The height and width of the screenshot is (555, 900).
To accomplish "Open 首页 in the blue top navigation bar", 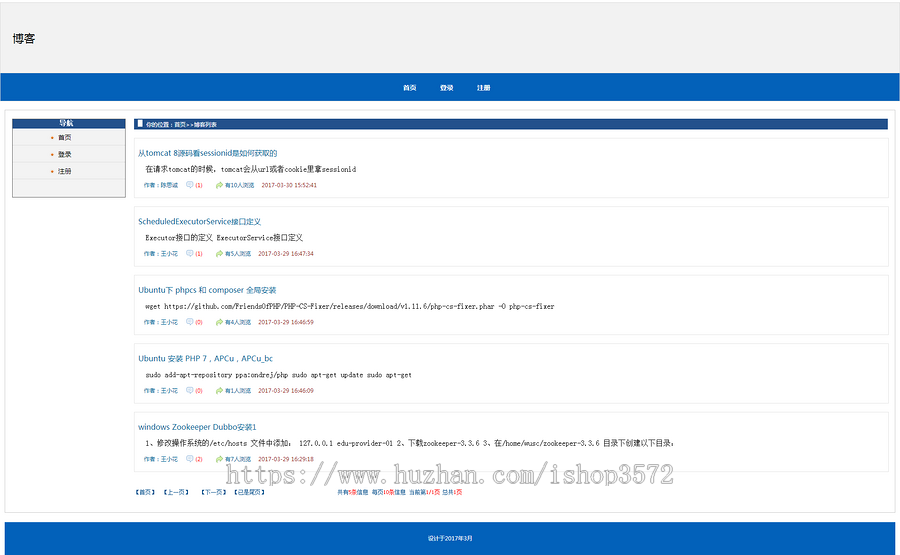I will (409, 88).
